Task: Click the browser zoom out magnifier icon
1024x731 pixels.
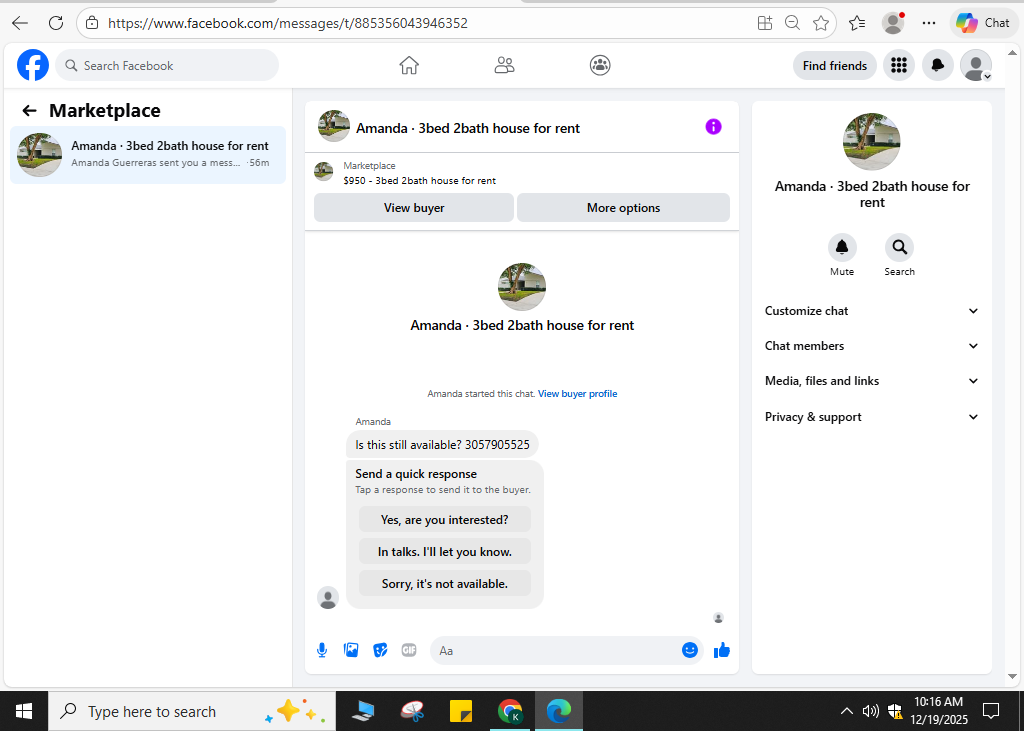Action: 792,23
